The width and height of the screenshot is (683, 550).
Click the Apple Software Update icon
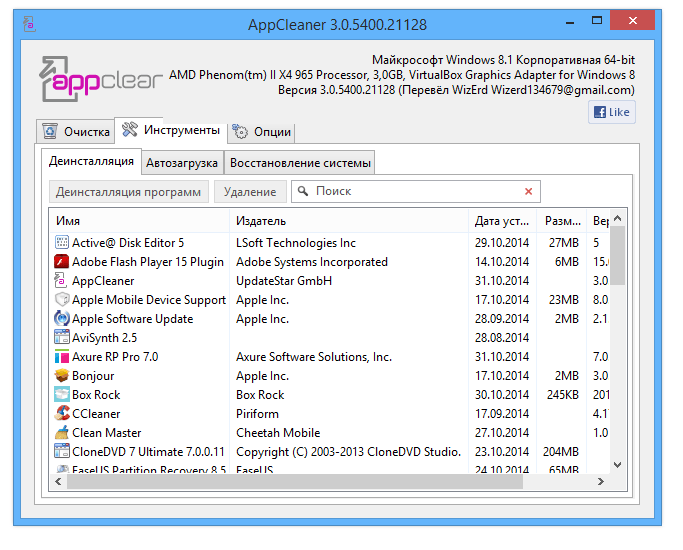point(62,318)
